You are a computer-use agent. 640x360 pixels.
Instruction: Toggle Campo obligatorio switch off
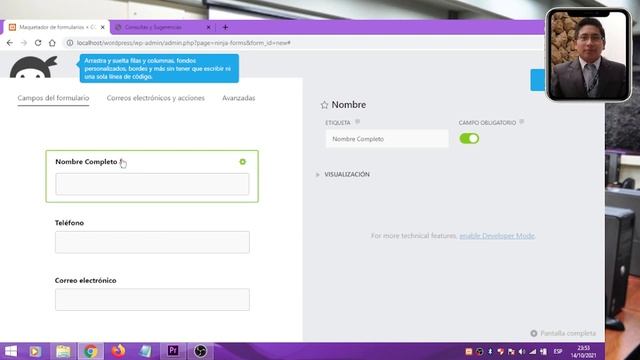(x=469, y=138)
